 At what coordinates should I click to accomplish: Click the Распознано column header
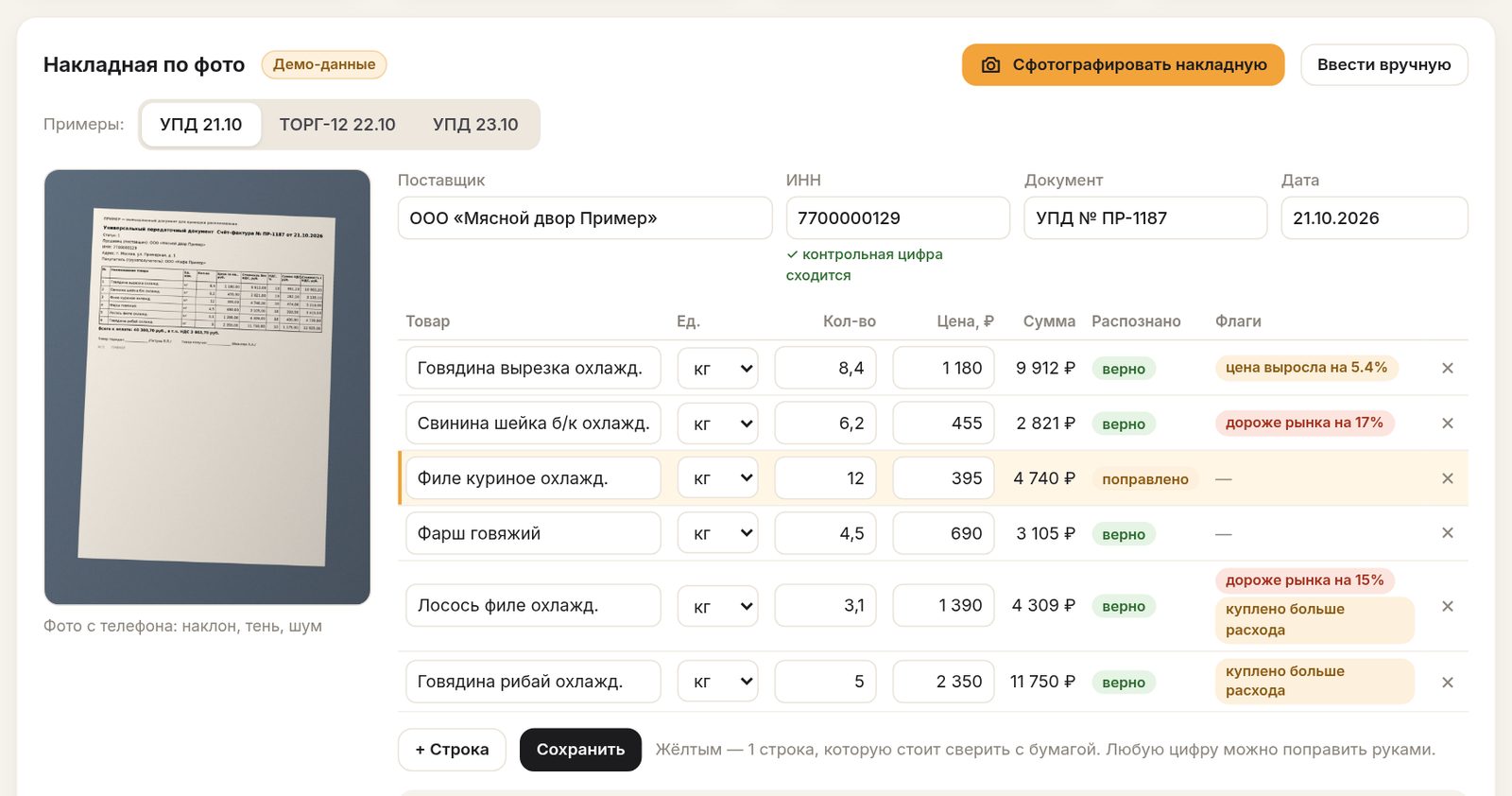pos(1136,321)
